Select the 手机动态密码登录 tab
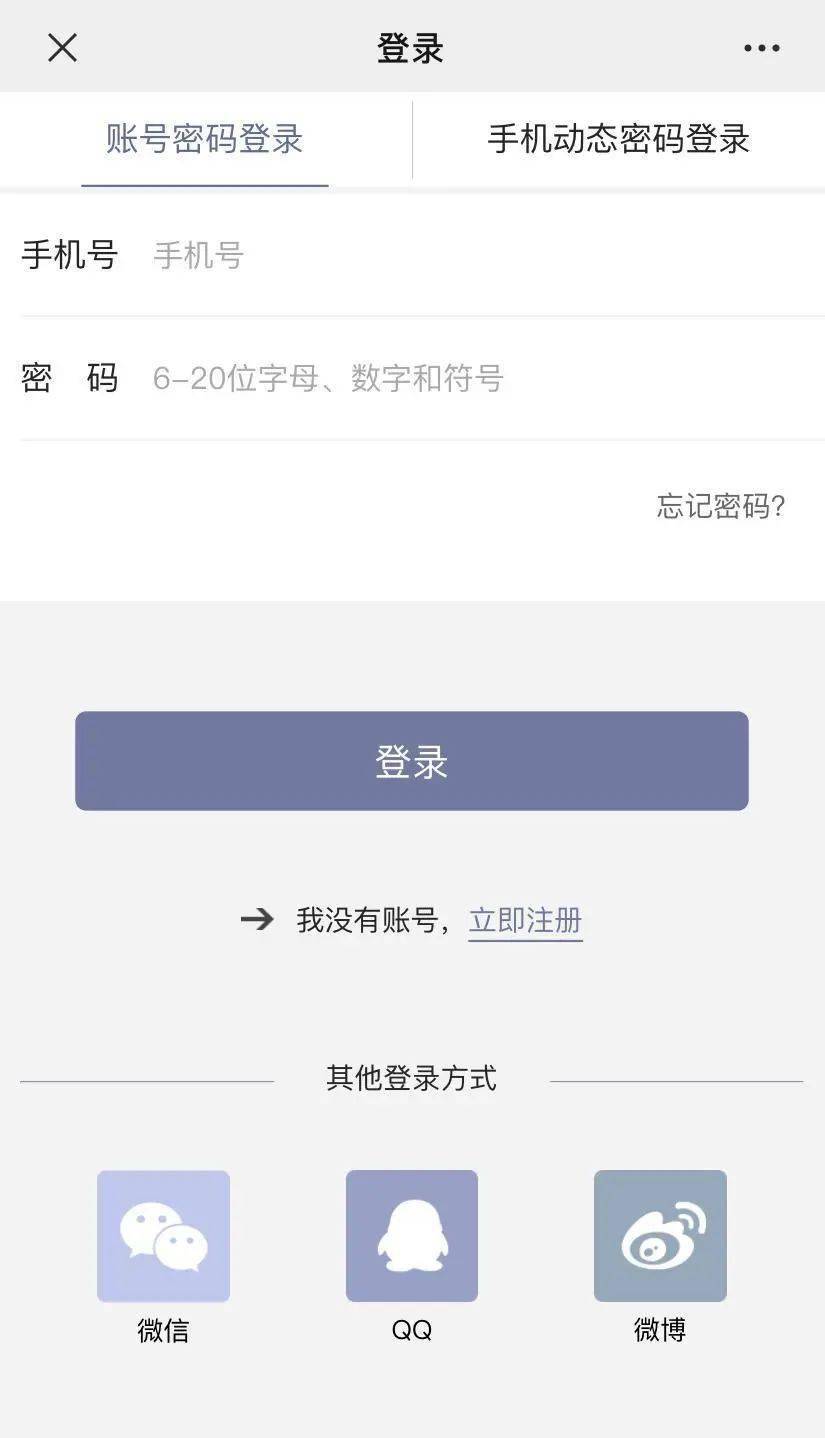This screenshot has width=825, height=1438. click(618, 139)
